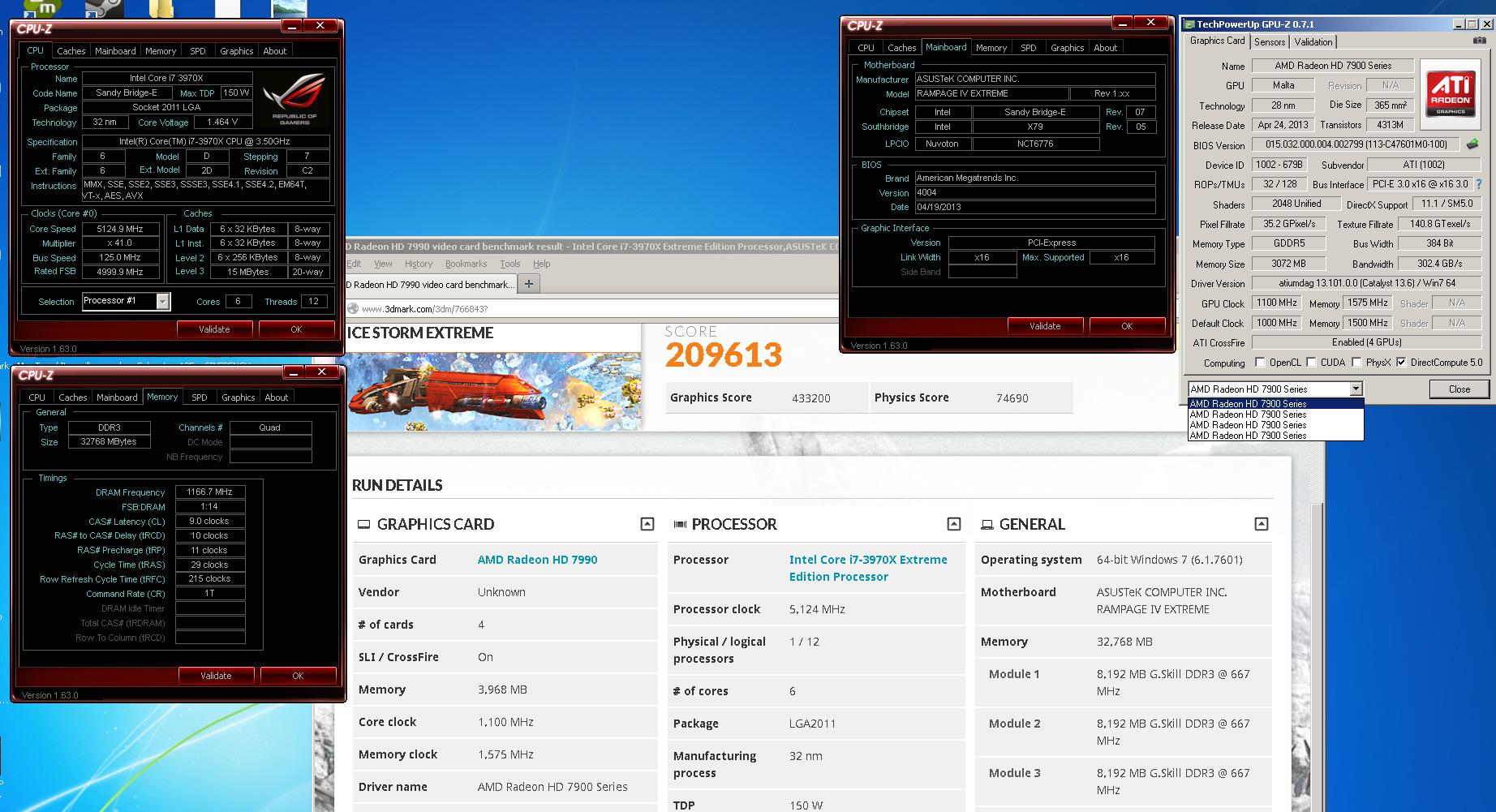Viewport: 1496px width, 812px height.
Task: Toggle the DirectCompute 5.0 checkbox
Action: [1401, 363]
